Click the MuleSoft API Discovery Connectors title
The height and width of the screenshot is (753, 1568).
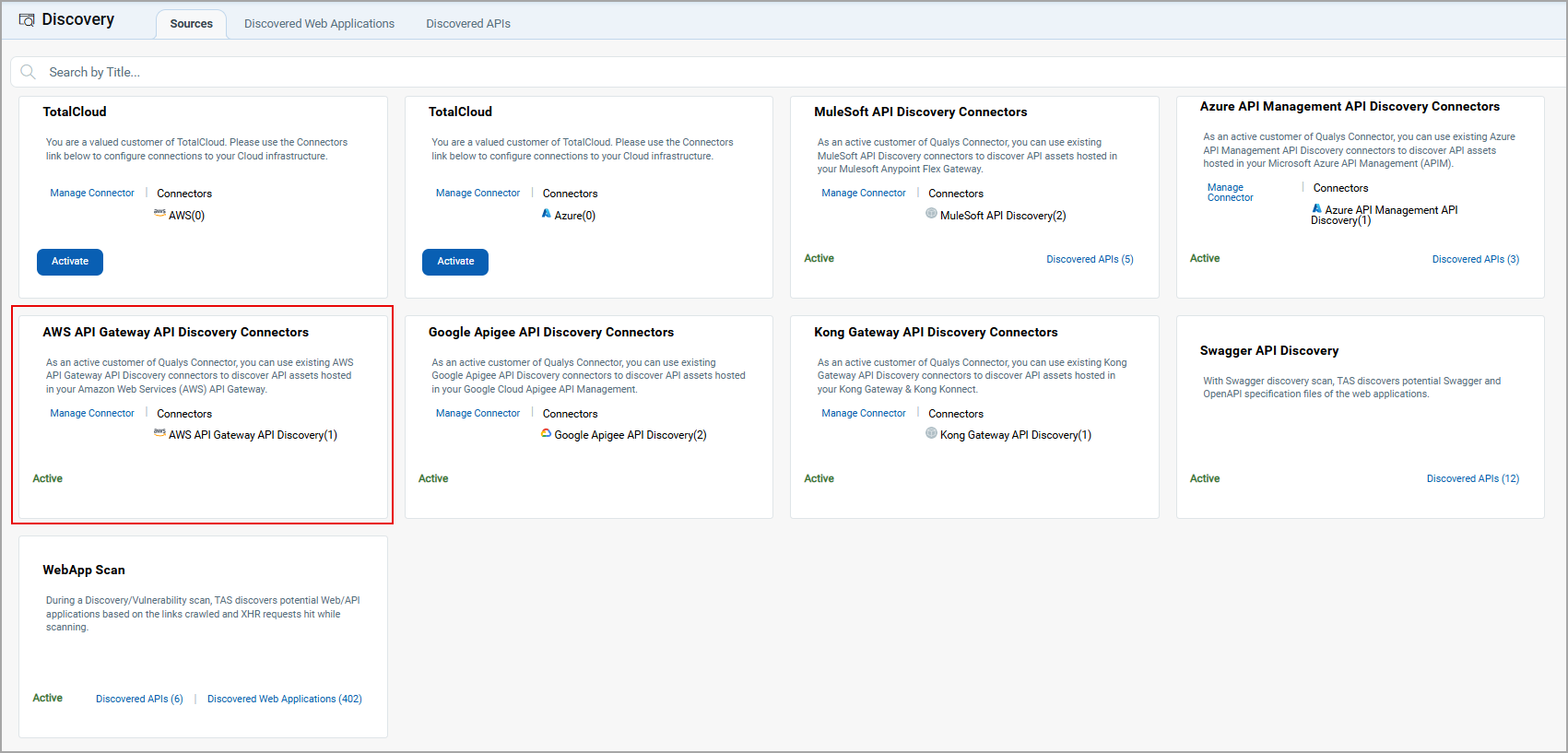pyautogui.click(x=920, y=112)
